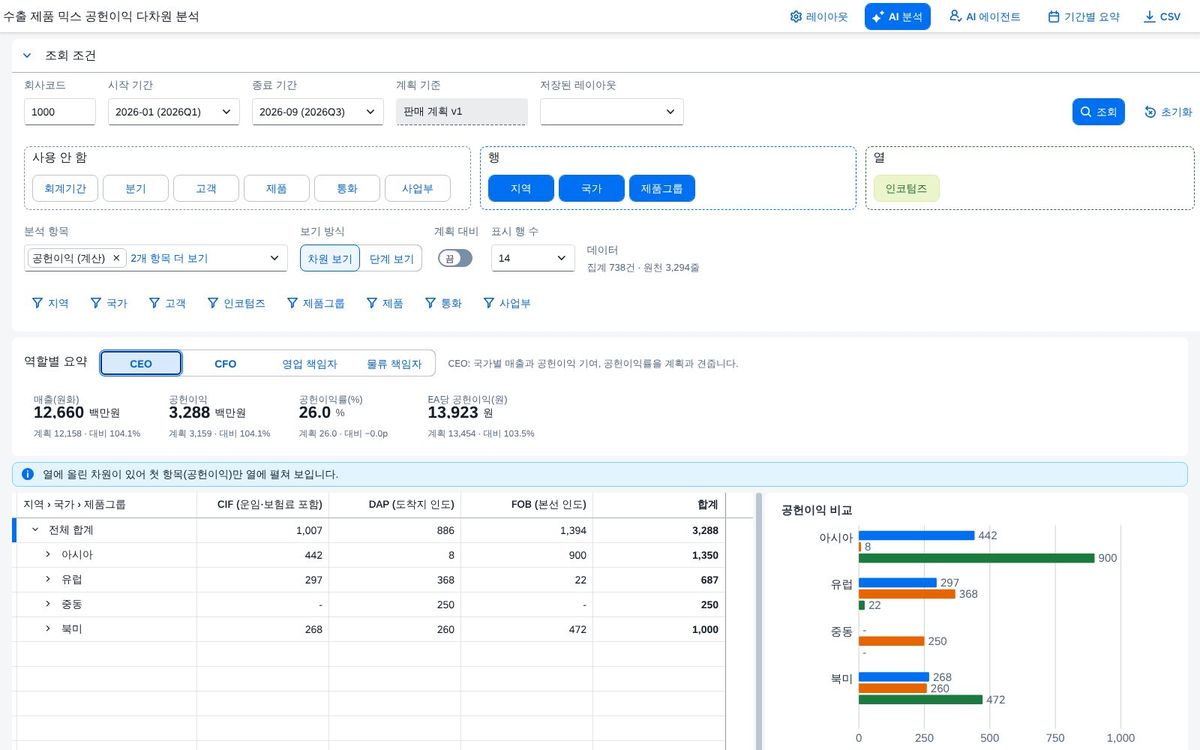Click the AI 분석 sparkle icon
The height and width of the screenshot is (750, 1200).
coord(878,17)
